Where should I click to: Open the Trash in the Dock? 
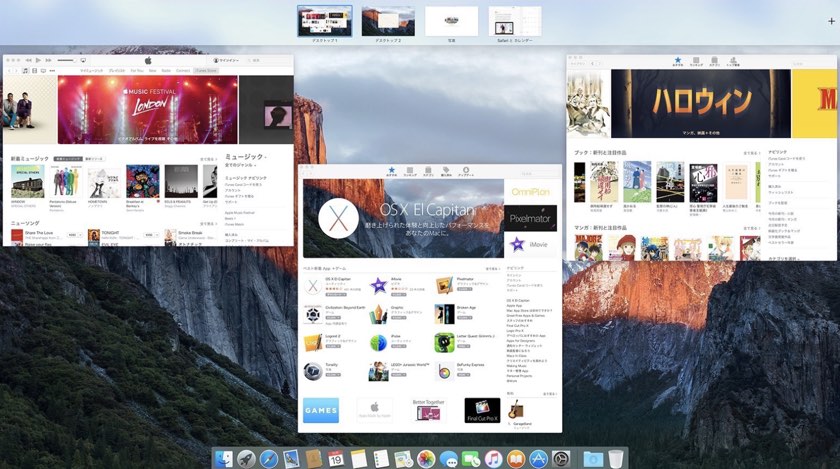(616, 459)
